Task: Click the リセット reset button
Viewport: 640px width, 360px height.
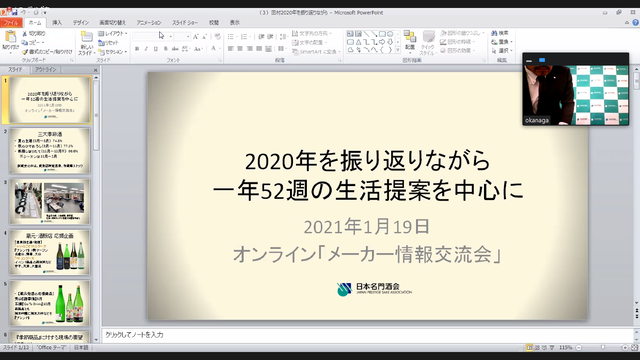Action: (x=109, y=42)
